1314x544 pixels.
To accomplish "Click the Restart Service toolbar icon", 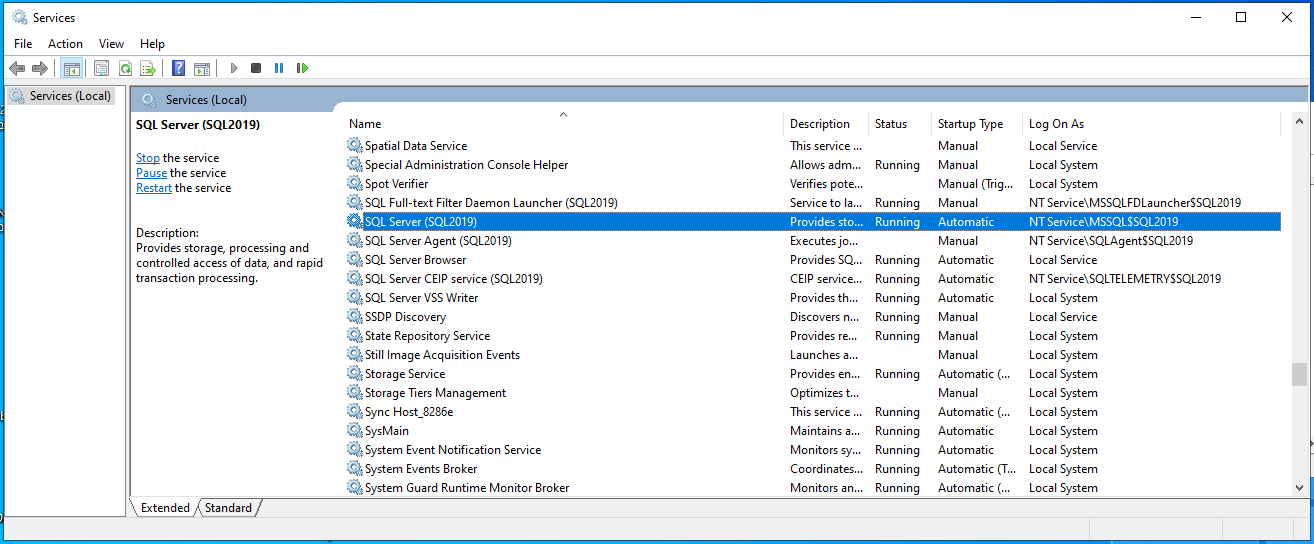I will (x=302, y=68).
